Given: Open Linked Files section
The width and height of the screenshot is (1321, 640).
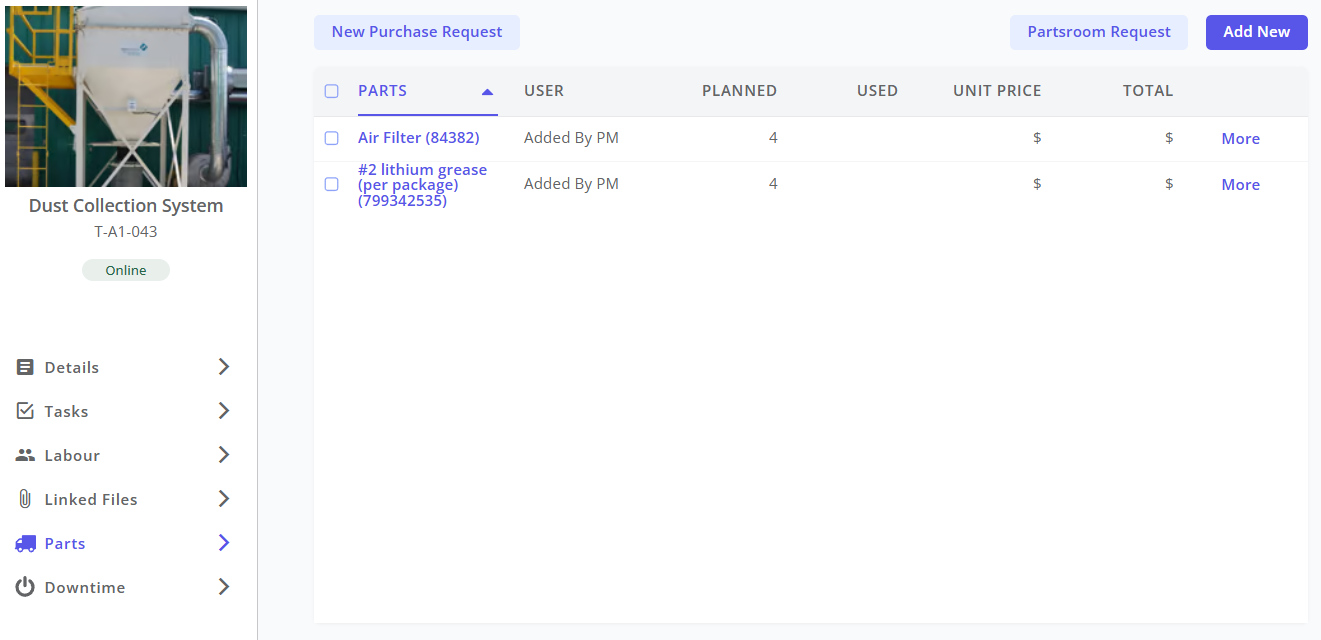Looking at the screenshot, I should [124, 499].
